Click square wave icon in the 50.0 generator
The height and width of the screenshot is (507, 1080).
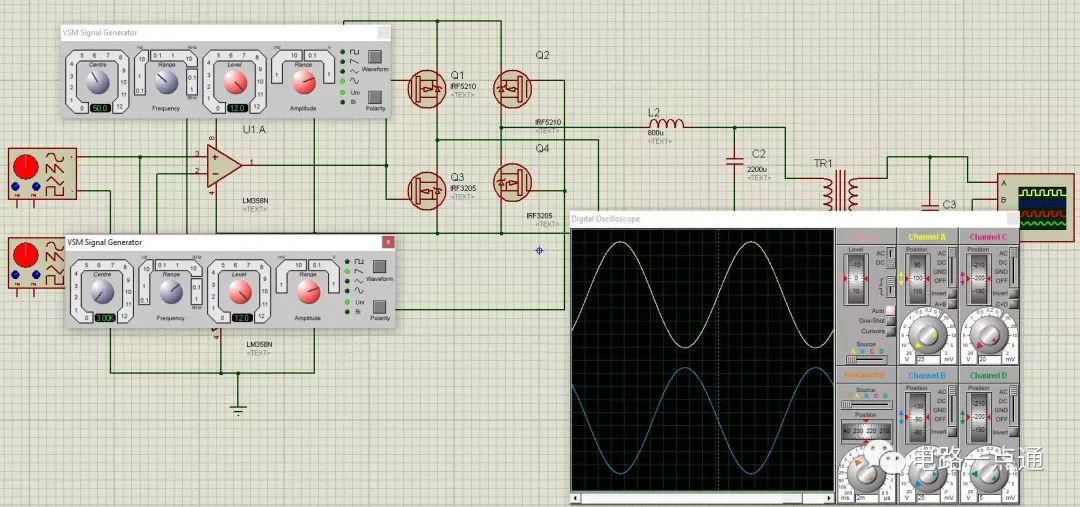pyautogui.click(x=354, y=52)
